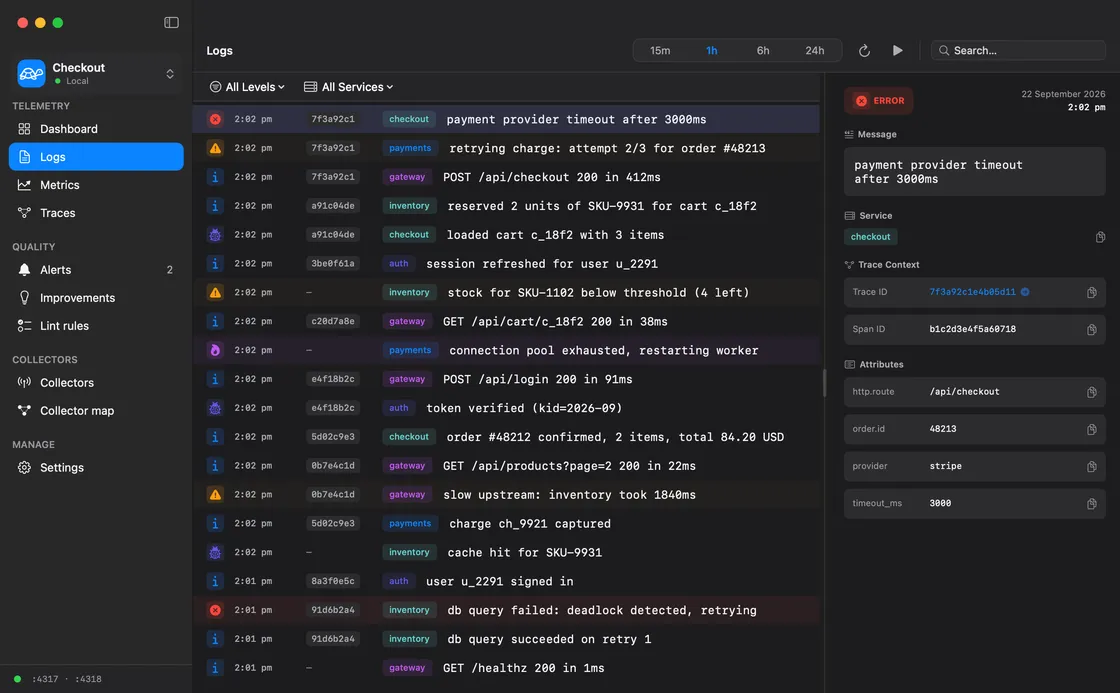The image size is (1120, 693).
Task: Click the warning icon on retrying charge row
Action: click(215, 148)
